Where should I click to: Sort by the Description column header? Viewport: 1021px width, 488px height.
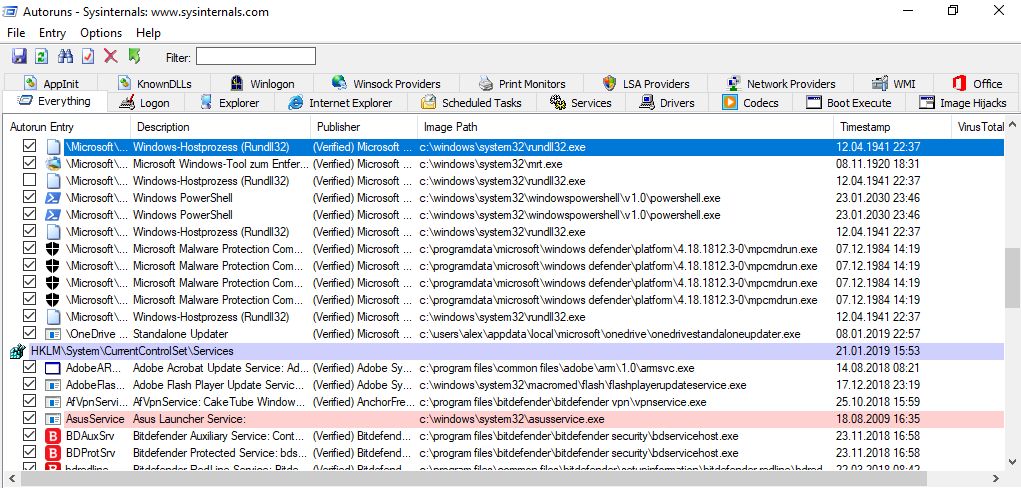tap(220, 127)
